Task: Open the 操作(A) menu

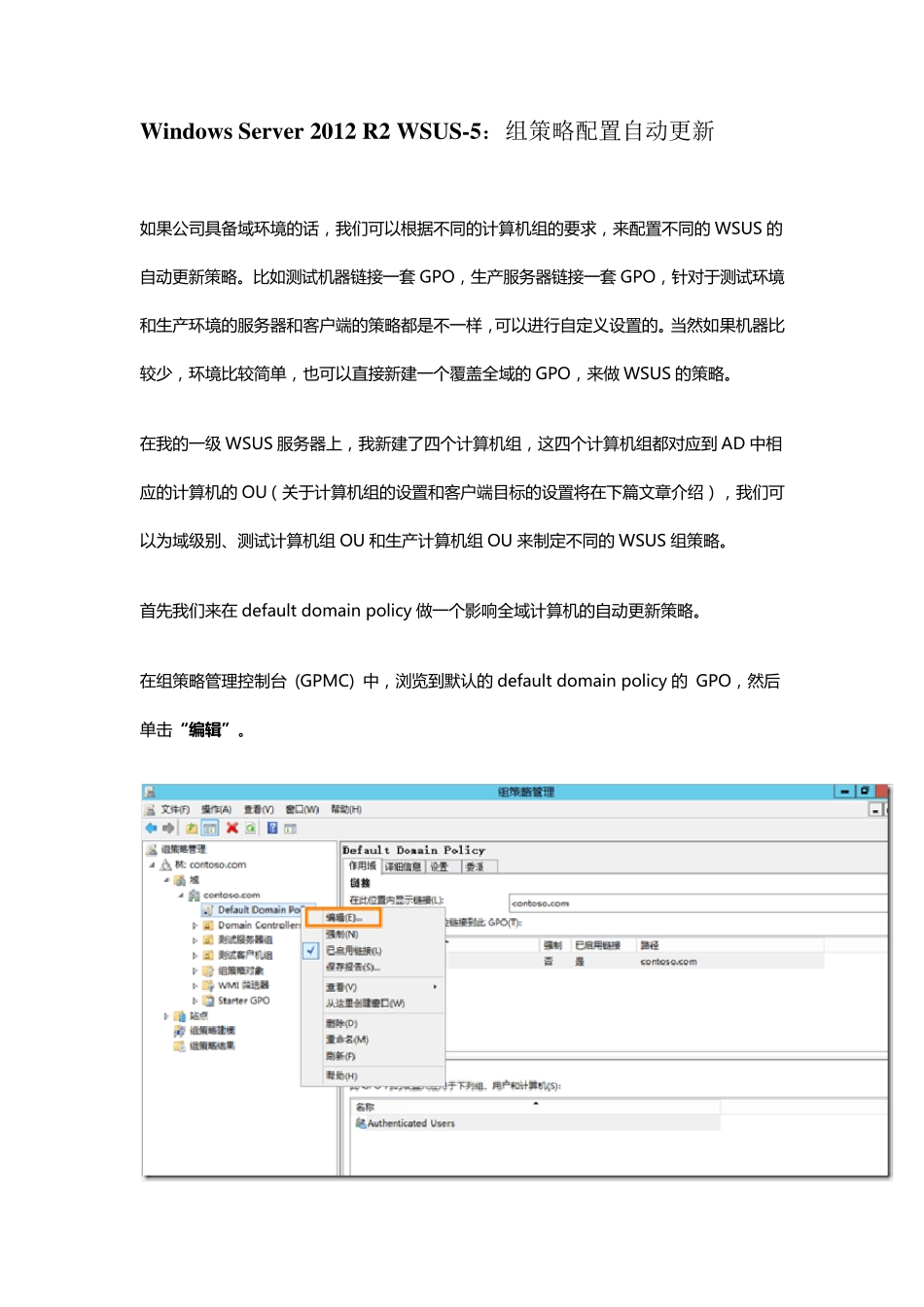Action: pos(217,809)
